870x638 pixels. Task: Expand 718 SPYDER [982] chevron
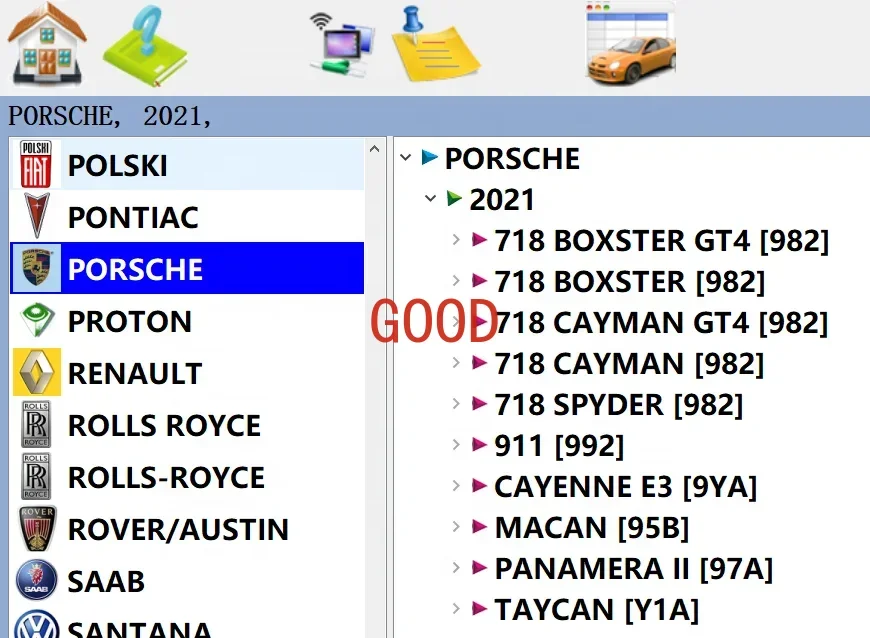[x=456, y=404]
